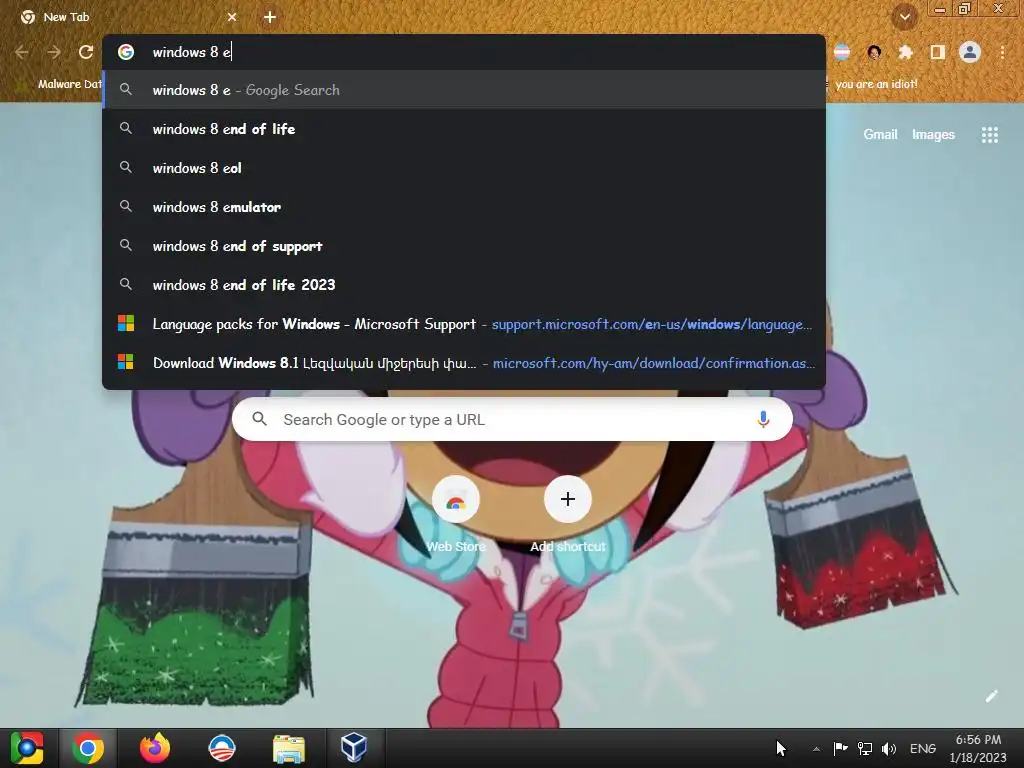The height and width of the screenshot is (768, 1024).
Task: Close the New Tab tab
Action: (x=232, y=17)
